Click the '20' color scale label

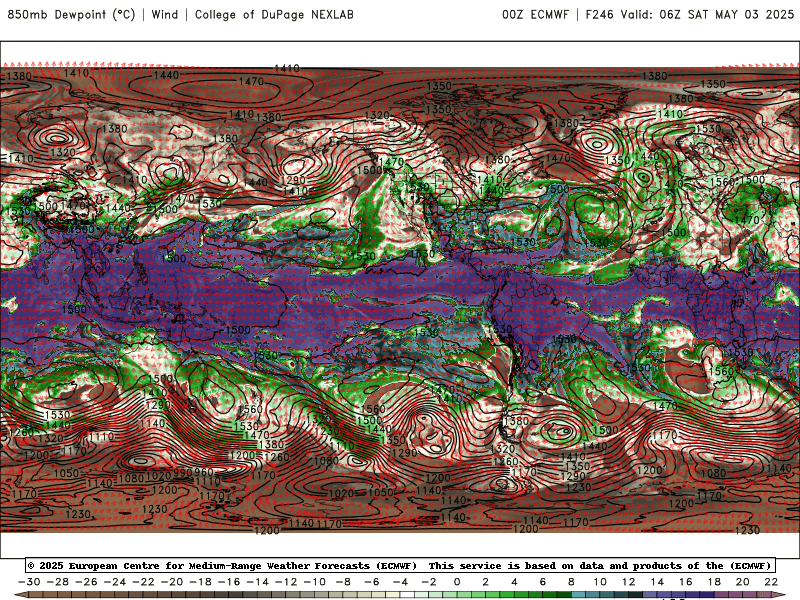(742, 582)
